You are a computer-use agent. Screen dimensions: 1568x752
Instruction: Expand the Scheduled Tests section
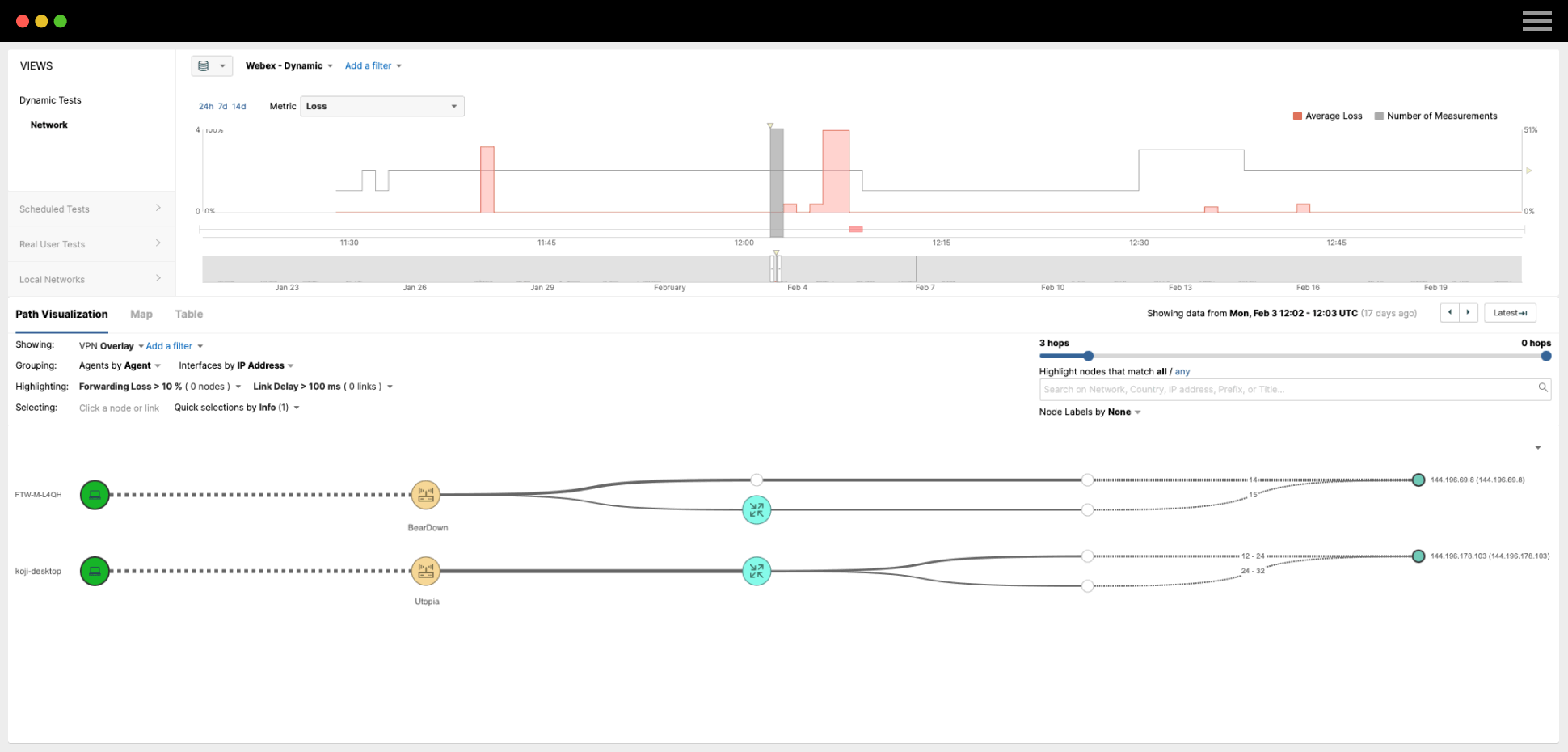click(x=91, y=209)
